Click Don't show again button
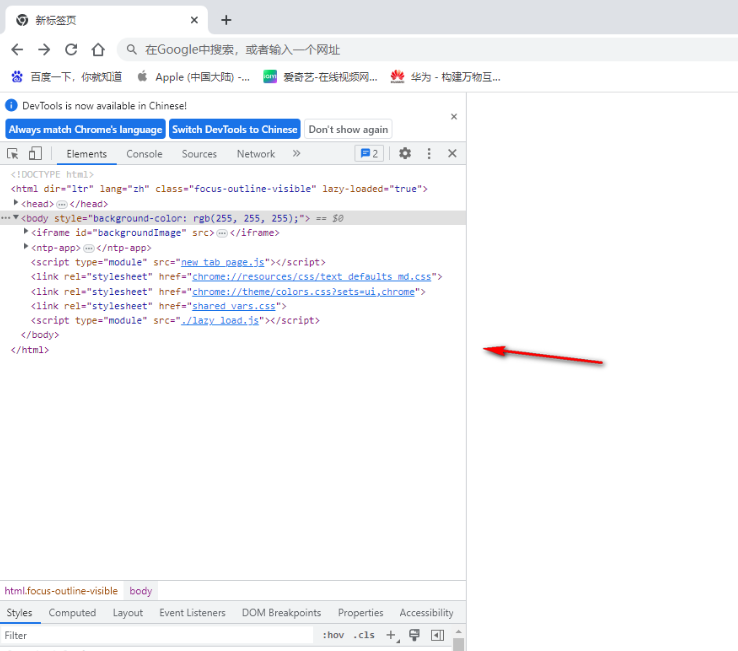This screenshot has height=651, width=738. click(x=348, y=129)
